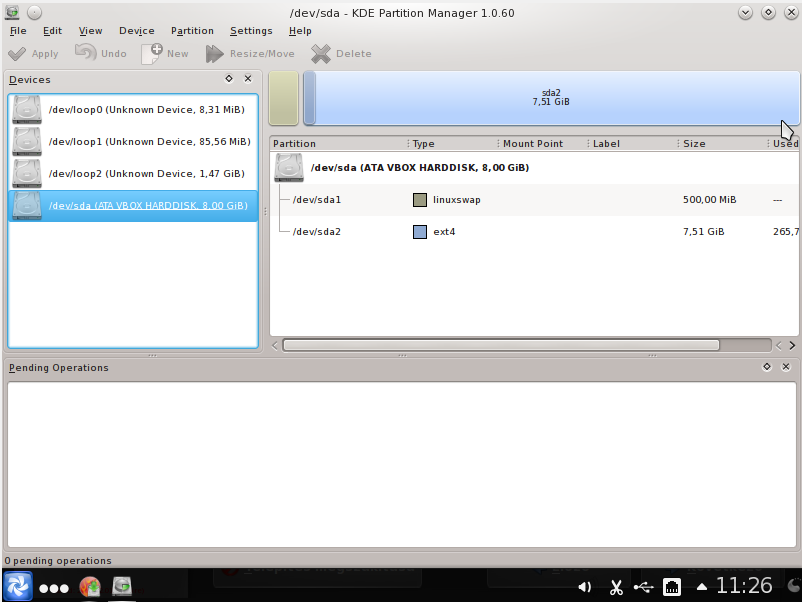Select the sda1 swap block in partition graph
Image resolution: width=802 pixels, height=602 pixels.
[x=283, y=98]
